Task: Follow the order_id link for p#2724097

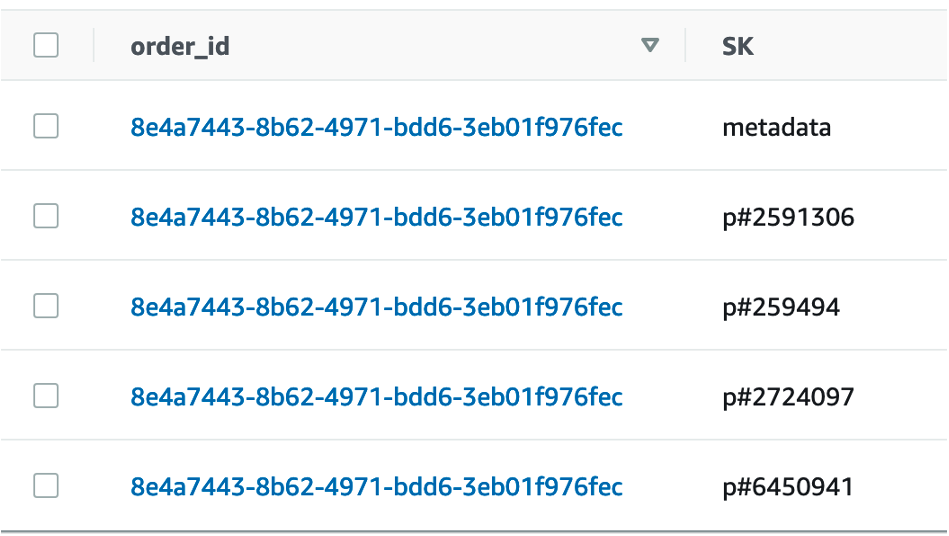Action: [x=376, y=397]
